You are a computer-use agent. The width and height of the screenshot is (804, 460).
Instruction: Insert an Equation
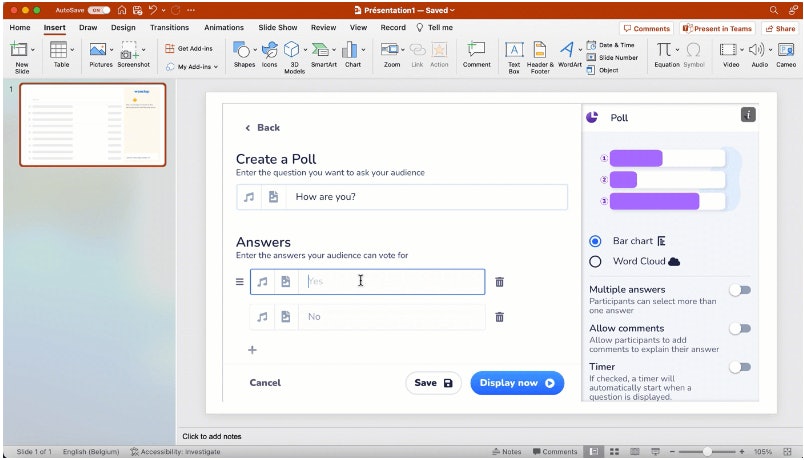665,54
